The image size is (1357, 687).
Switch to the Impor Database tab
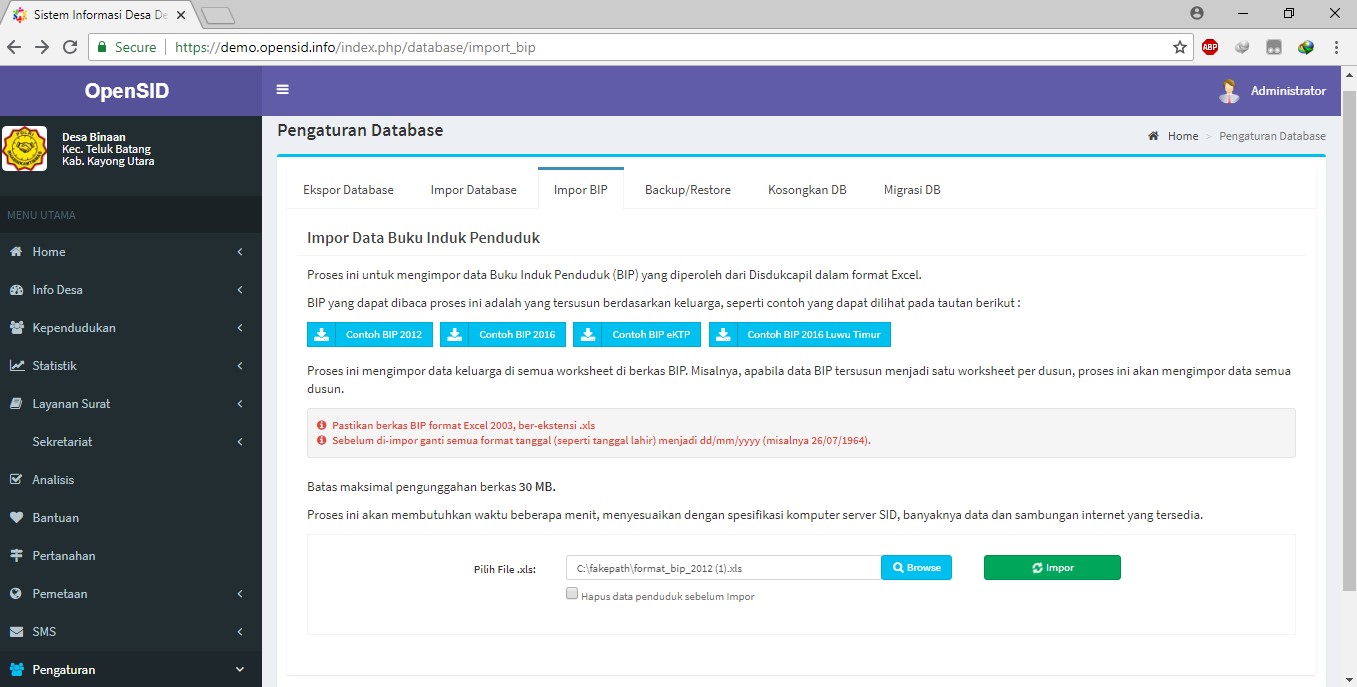coord(474,190)
